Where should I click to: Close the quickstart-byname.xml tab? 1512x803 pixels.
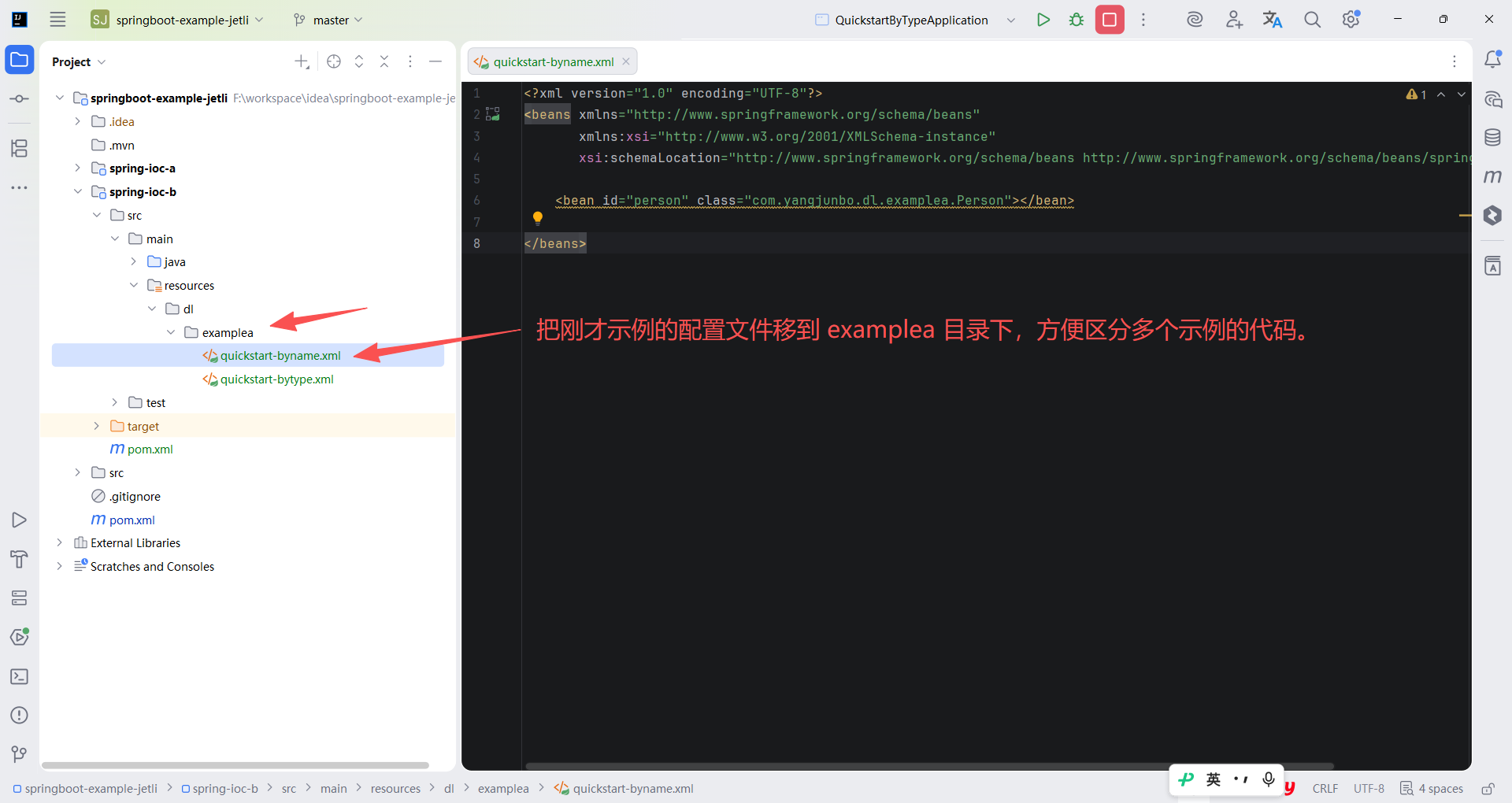(626, 61)
